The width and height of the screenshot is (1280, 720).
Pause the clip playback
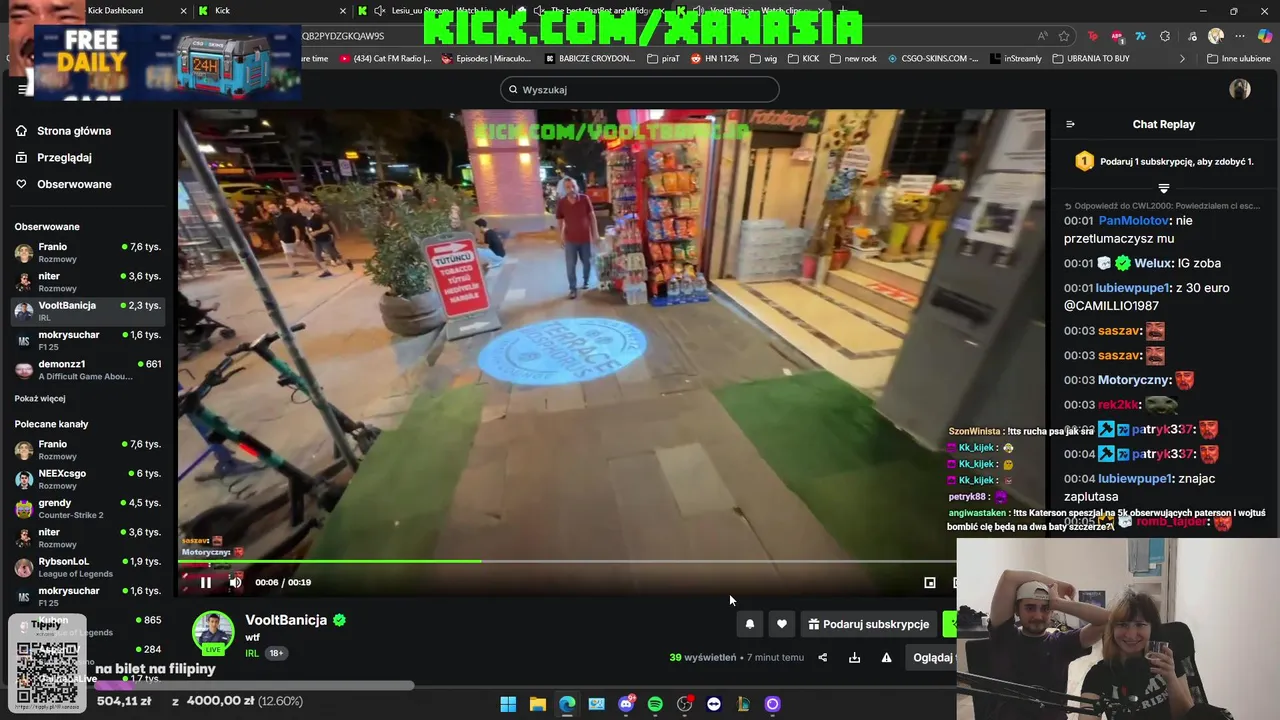pyautogui.click(x=206, y=582)
